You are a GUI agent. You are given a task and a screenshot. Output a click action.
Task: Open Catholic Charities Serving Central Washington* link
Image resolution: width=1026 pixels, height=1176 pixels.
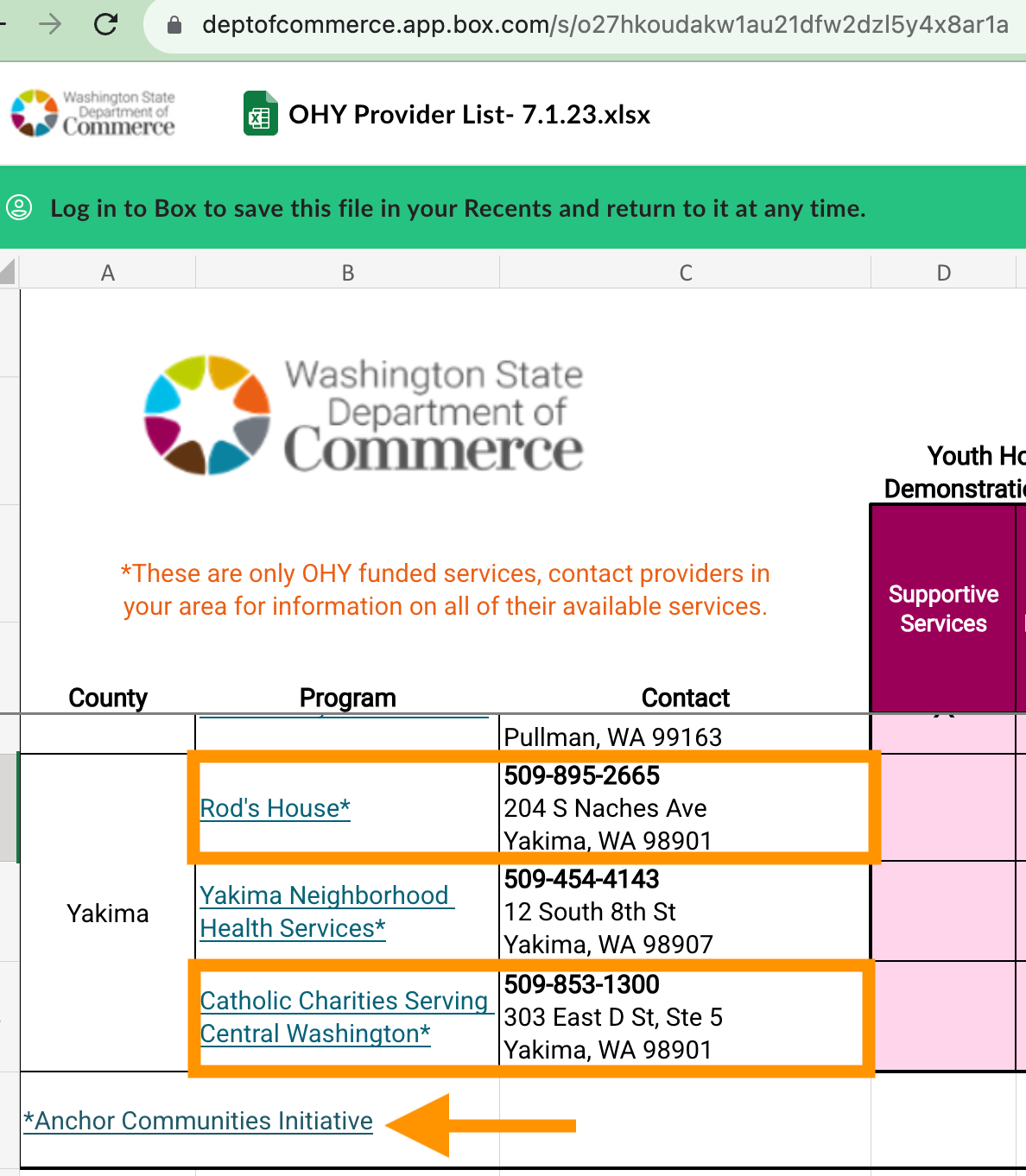[x=345, y=1017]
